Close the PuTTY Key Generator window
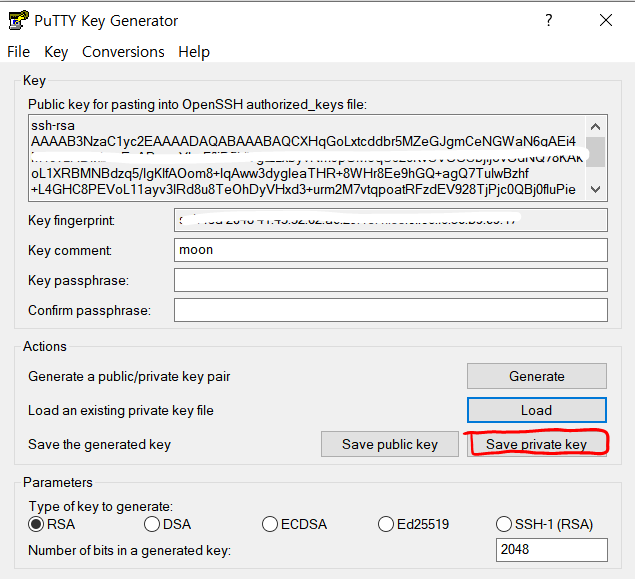635x579 pixels. (606, 20)
